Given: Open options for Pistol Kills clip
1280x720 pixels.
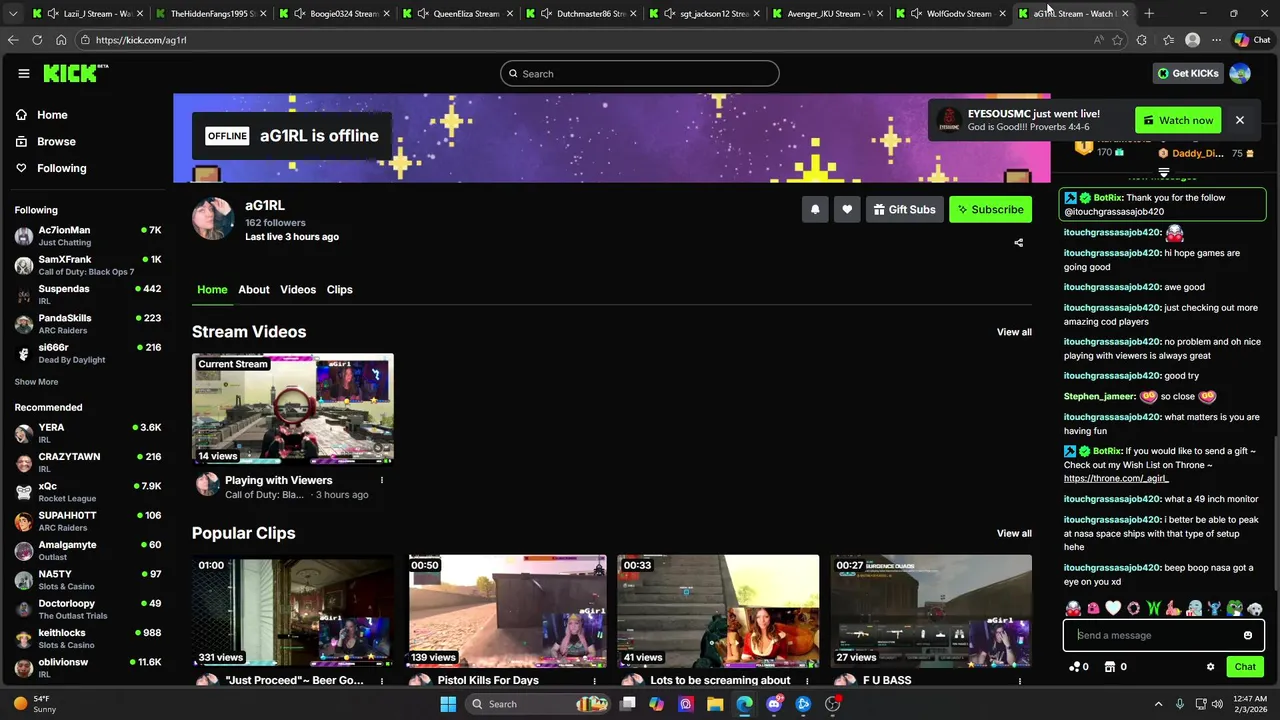Looking at the screenshot, I should coord(594,681).
